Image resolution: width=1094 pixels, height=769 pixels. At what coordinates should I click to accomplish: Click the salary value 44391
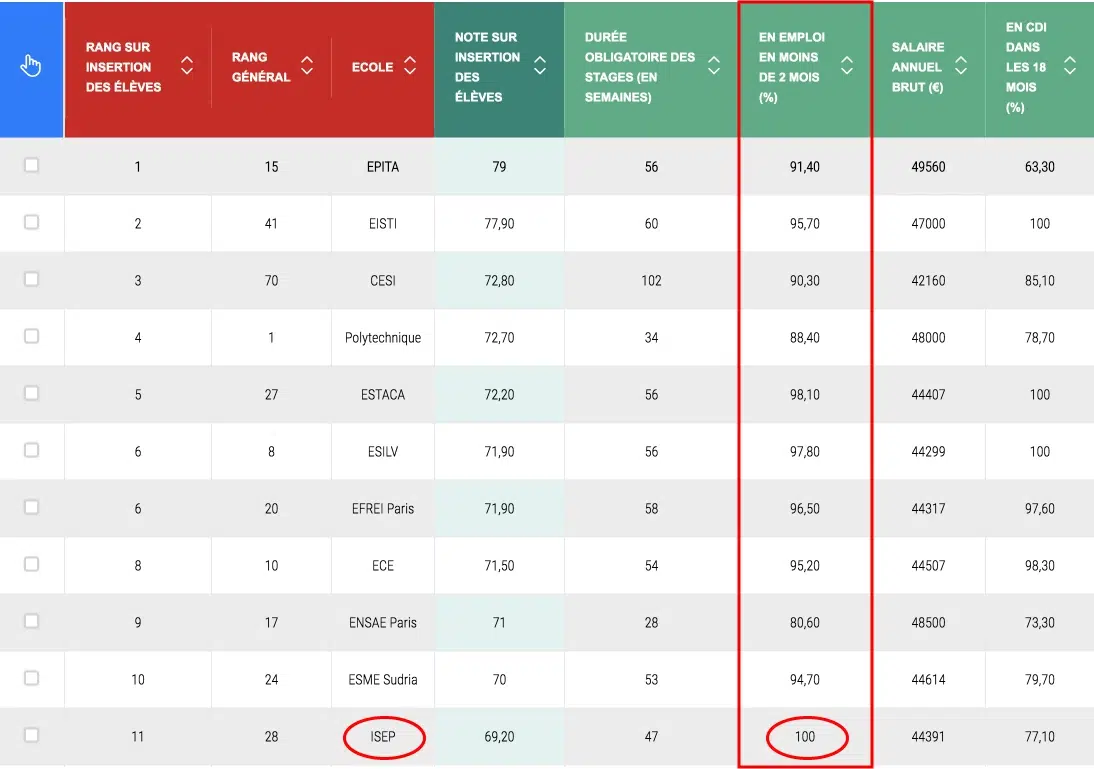(929, 736)
